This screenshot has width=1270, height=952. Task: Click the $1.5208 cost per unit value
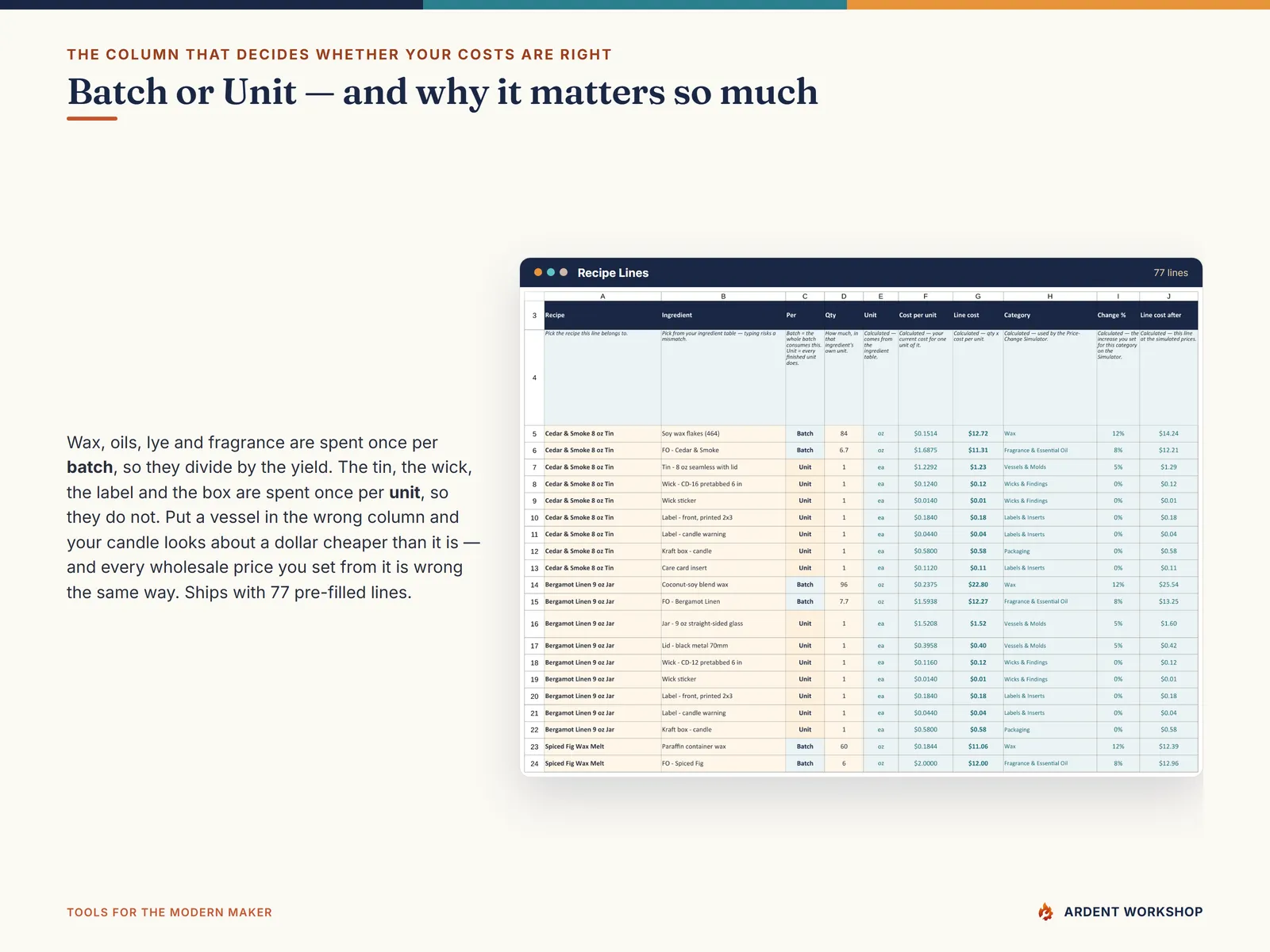pos(926,624)
